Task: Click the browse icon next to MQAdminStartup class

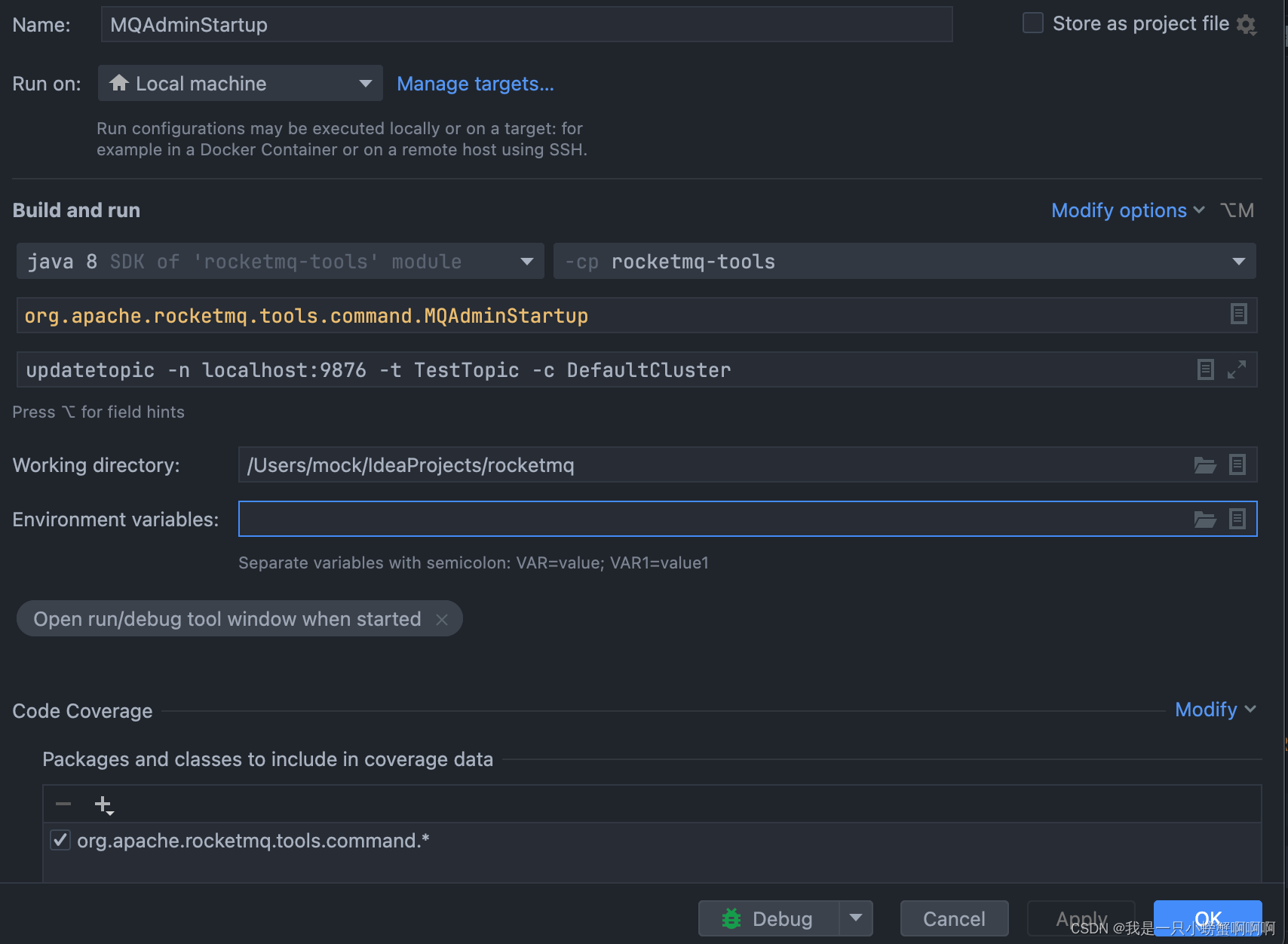Action: click(1238, 314)
